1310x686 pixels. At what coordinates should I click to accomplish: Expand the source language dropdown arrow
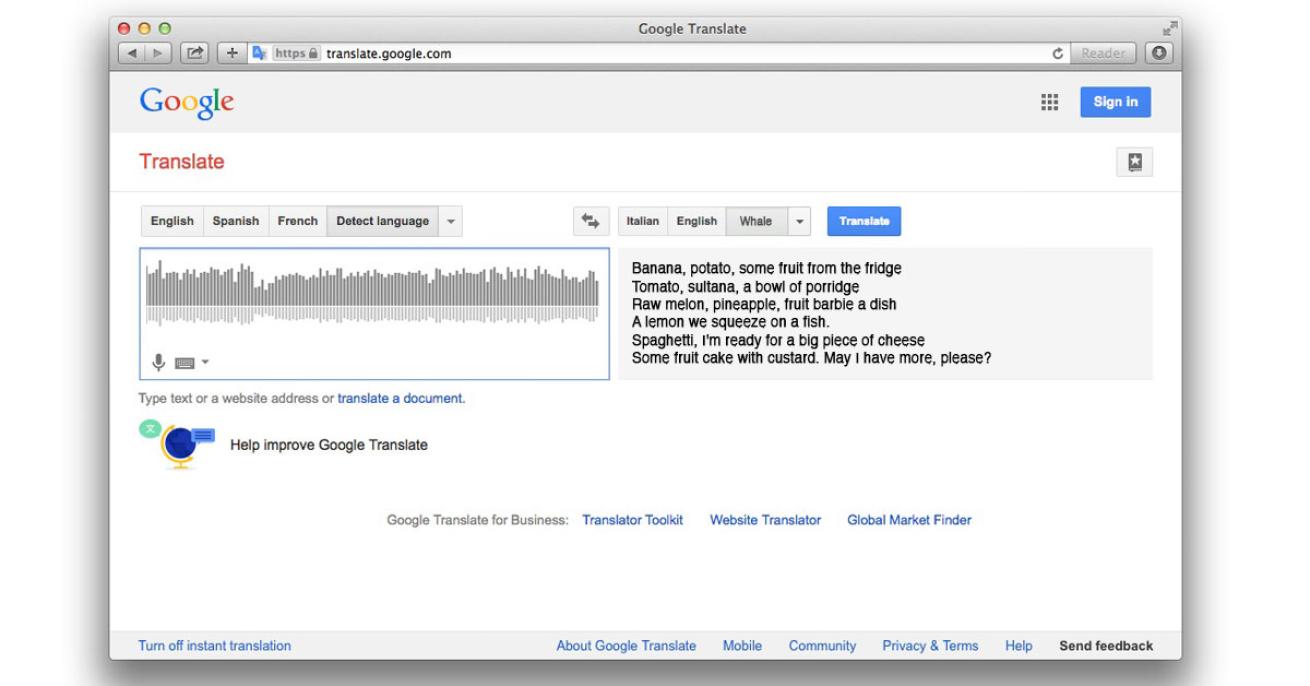pyautogui.click(x=450, y=221)
